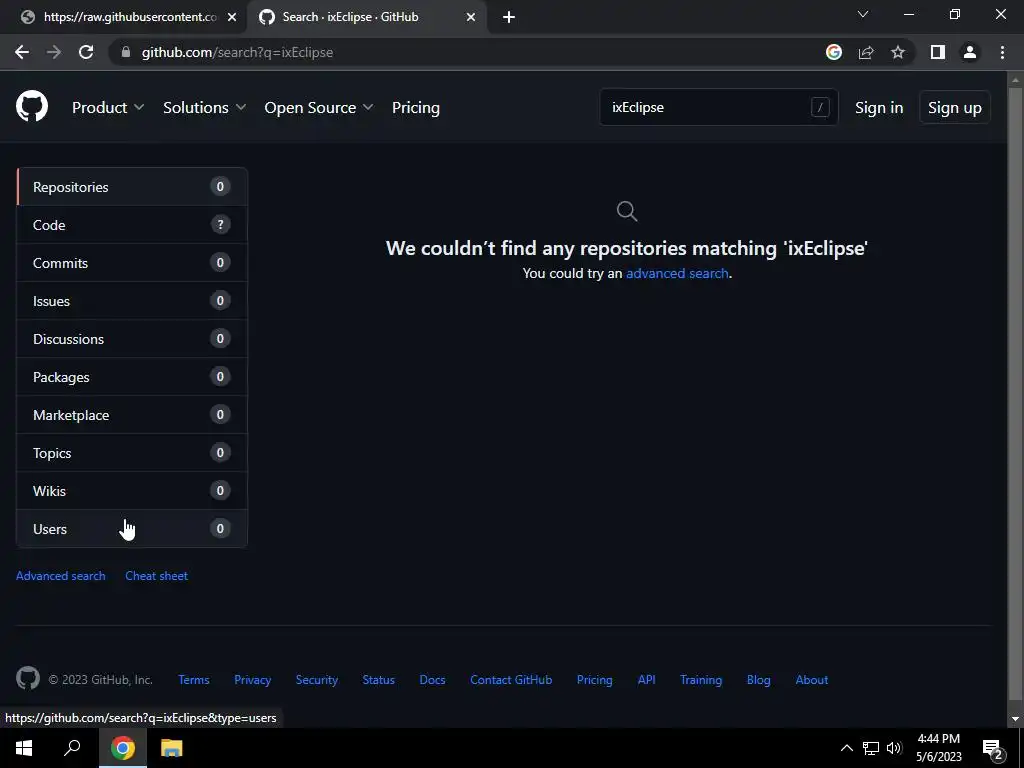
Task: Open Training footer link
Action: pyautogui.click(x=701, y=679)
